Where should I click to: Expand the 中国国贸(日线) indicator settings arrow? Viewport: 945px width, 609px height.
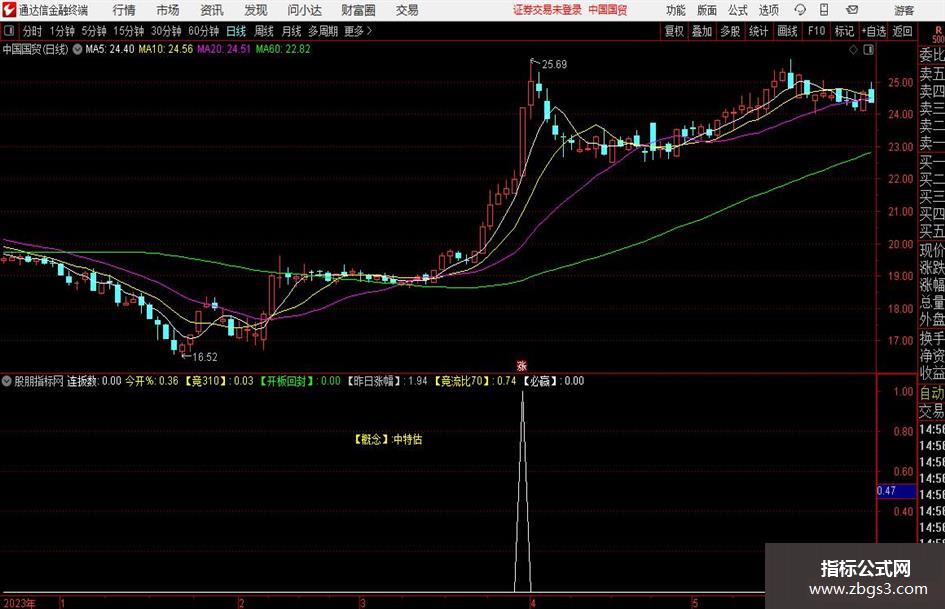click(77, 49)
